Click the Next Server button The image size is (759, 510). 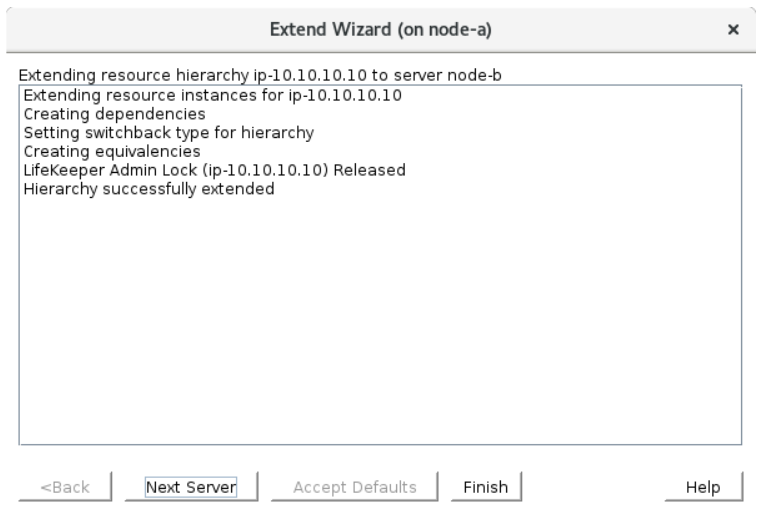point(190,487)
